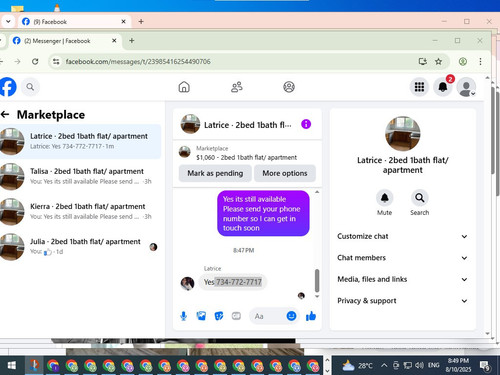Open the Groups icon in top navigation
The height and width of the screenshot is (375, 500).
[x=289, y=87]
